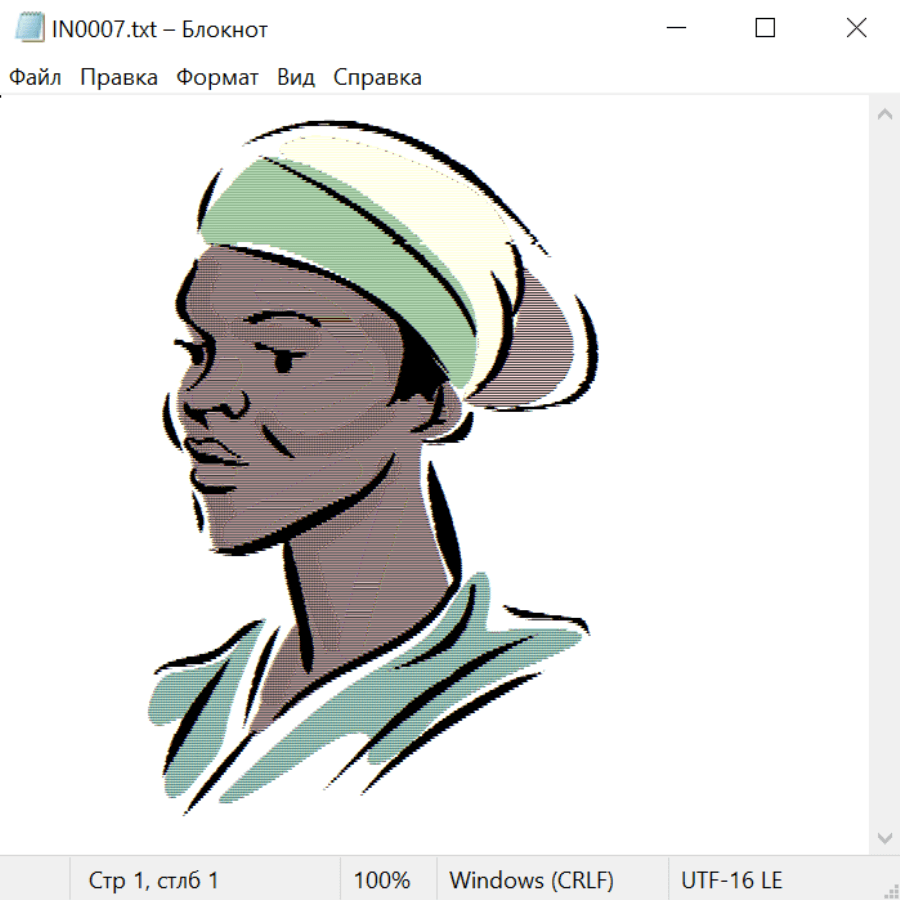The width and height of the screenshot is (900, 900).
Task: Click the 100% zoom indicator
Action: [382, 881]
